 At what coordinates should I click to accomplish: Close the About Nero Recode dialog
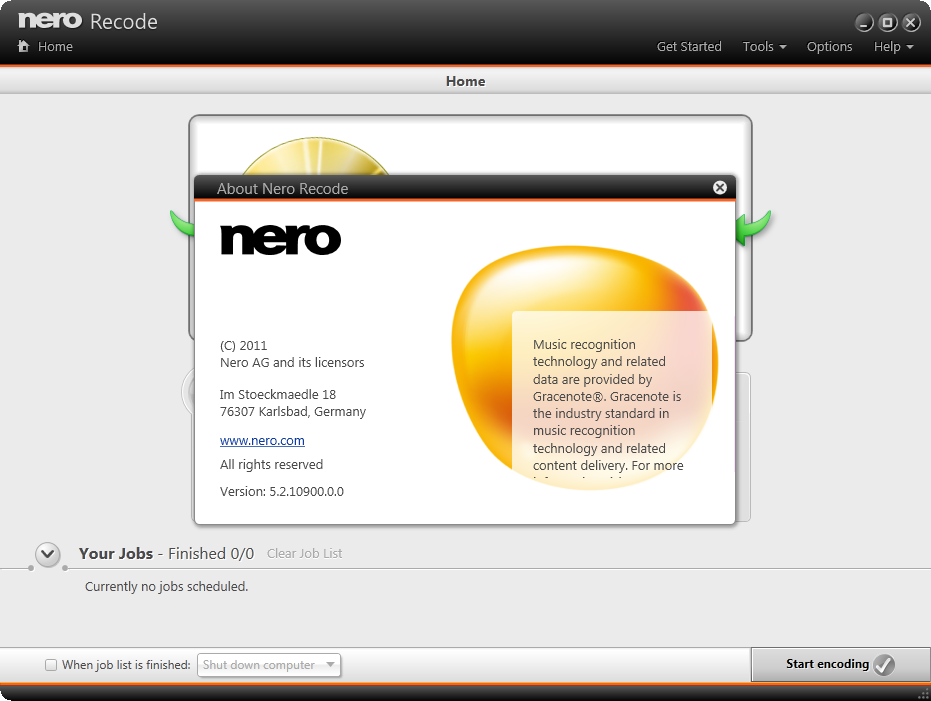point(720,188)
